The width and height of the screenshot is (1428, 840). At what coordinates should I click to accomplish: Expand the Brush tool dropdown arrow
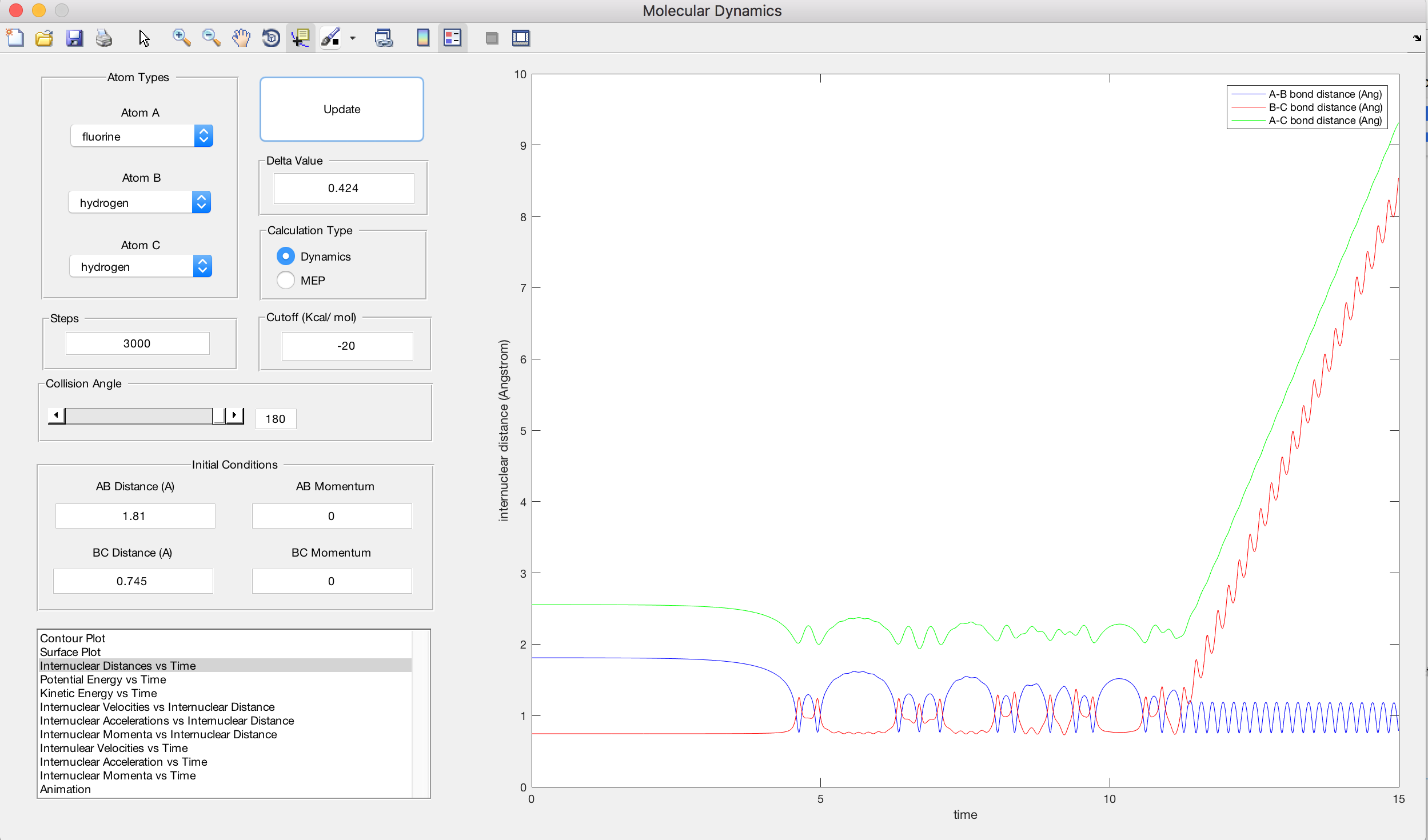pyautogui.click(x=353, y=38)
